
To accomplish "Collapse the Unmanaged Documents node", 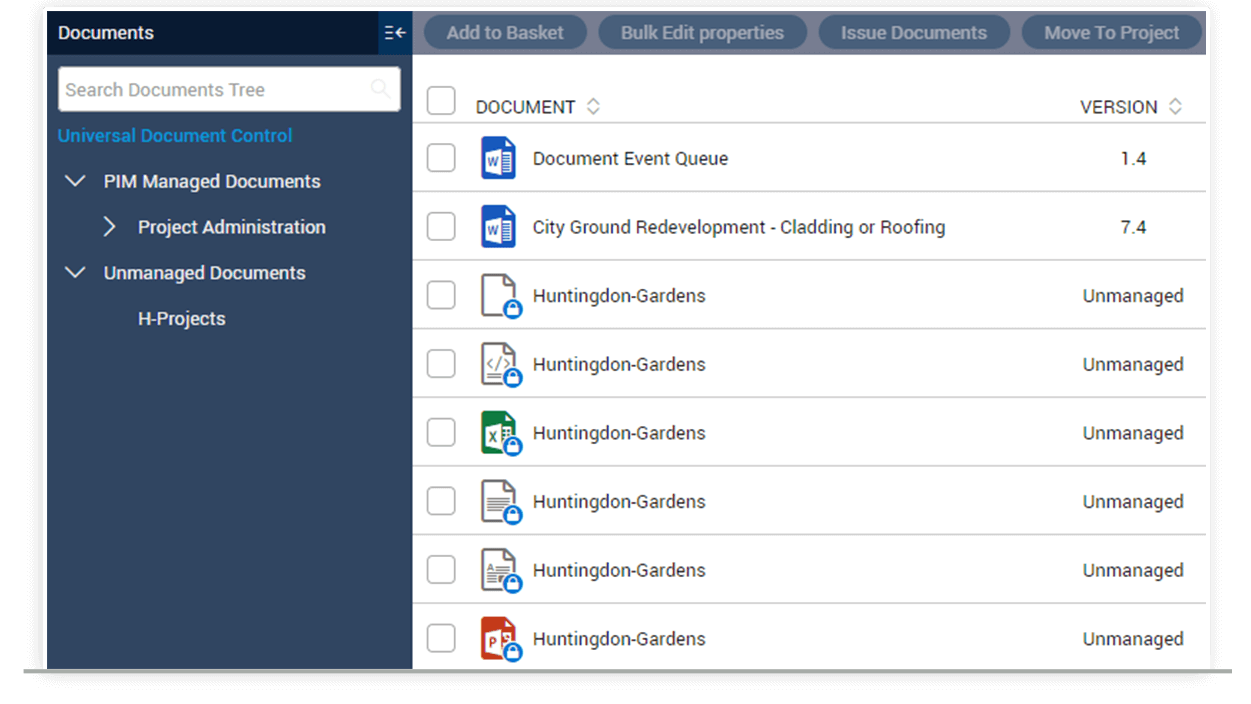I will (x=75, y=272).
